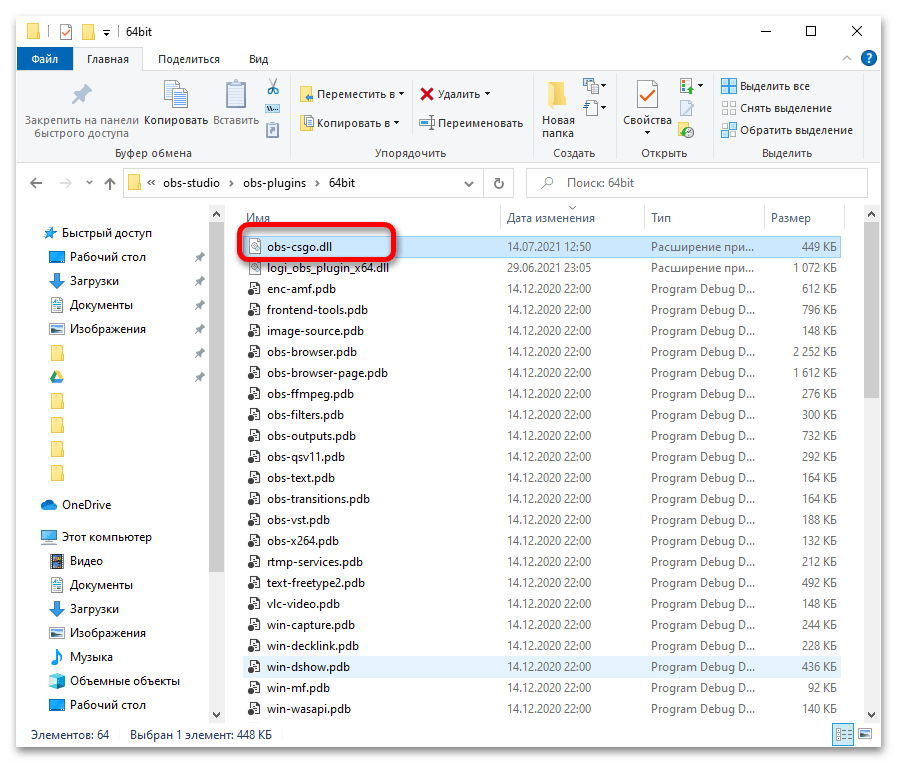Select obs-browser.pdb file
897x763 pixels.
(541, 352)
